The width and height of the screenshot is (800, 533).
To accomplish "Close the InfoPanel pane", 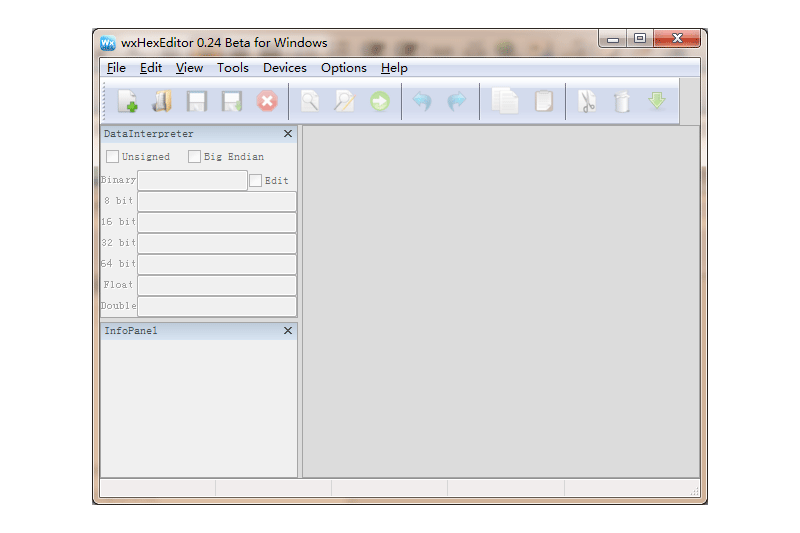I will tap(288, 331).
